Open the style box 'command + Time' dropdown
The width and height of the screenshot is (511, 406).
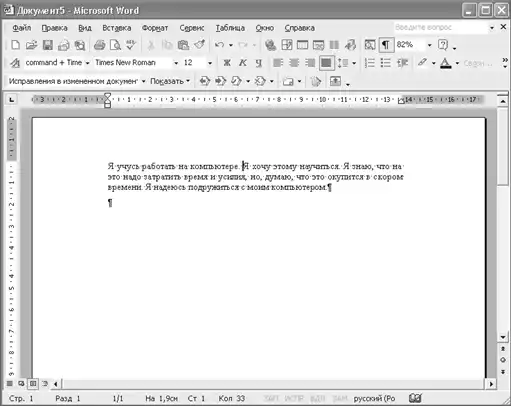(x=87, y=63)
